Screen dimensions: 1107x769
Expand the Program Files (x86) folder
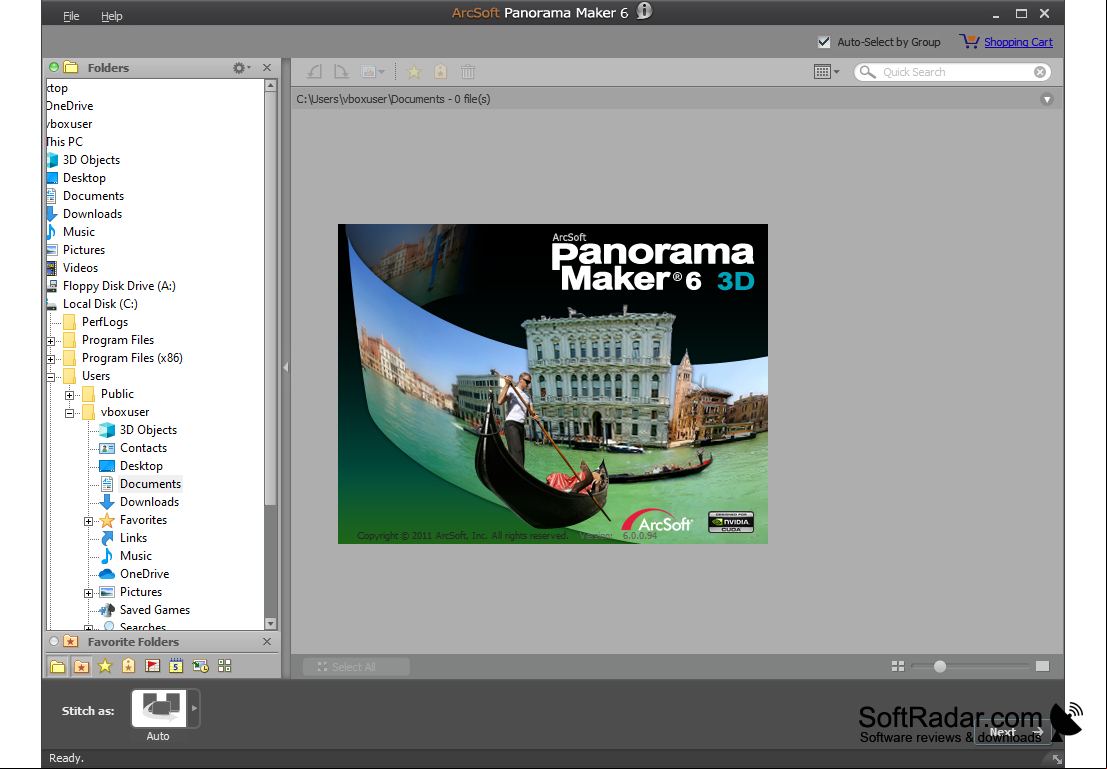coord(51,359)
